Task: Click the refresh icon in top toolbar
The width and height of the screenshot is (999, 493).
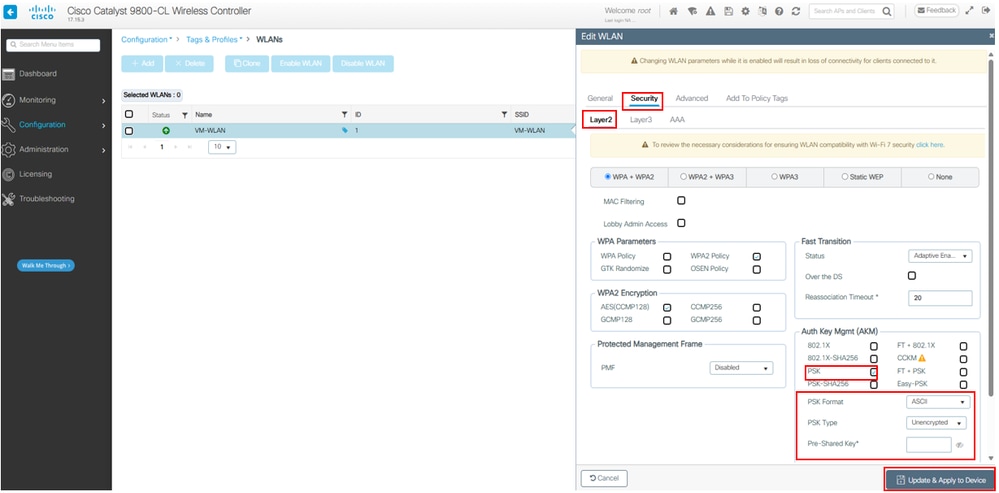Action: 796,11
